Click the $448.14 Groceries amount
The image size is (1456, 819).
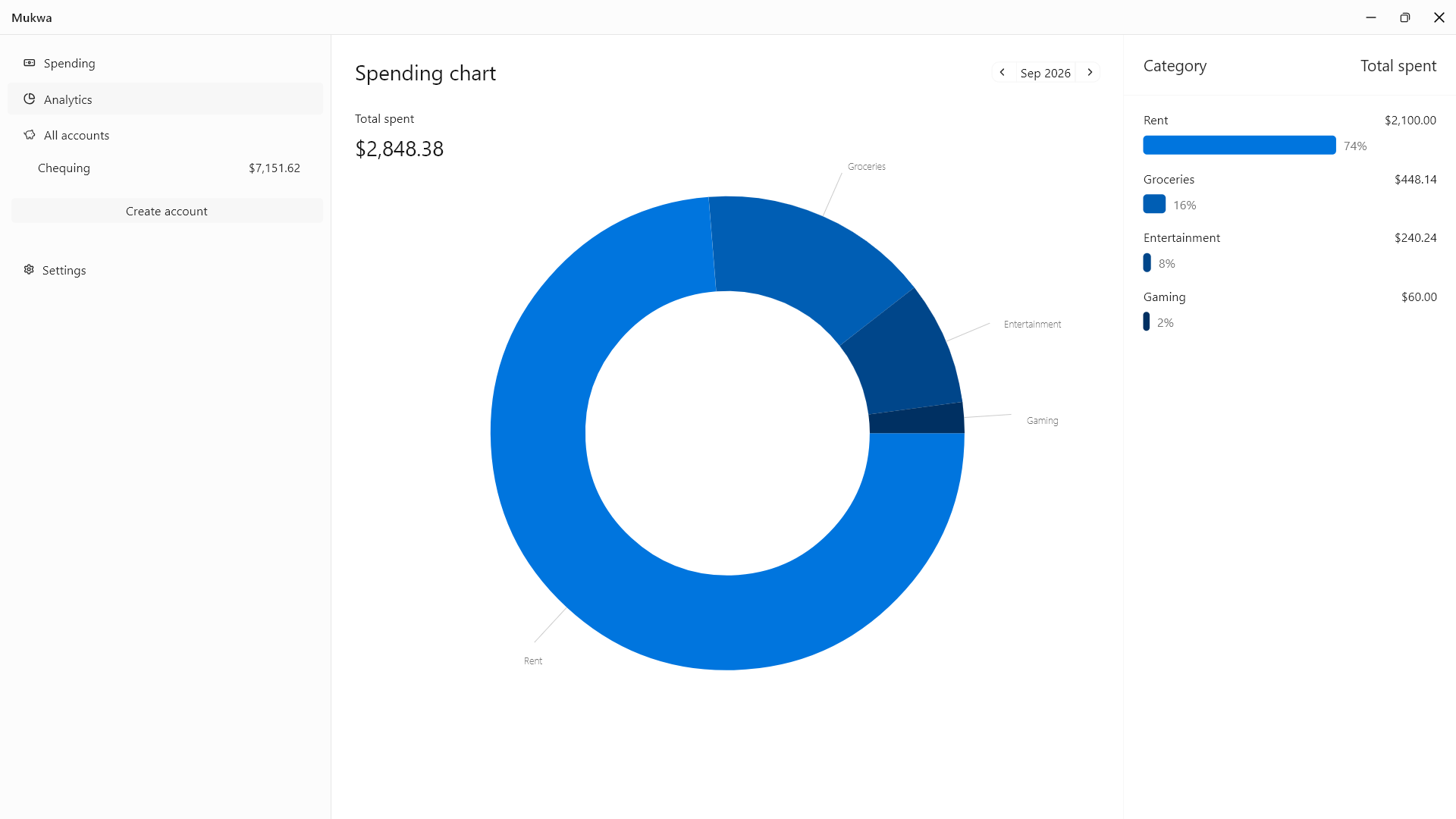(x=1416, y=180)
